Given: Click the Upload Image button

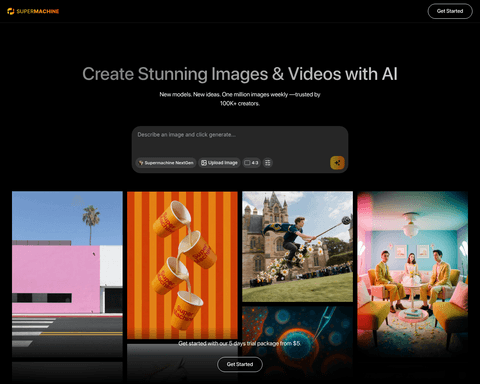Looking at the screenshot, I should point(219,163).
